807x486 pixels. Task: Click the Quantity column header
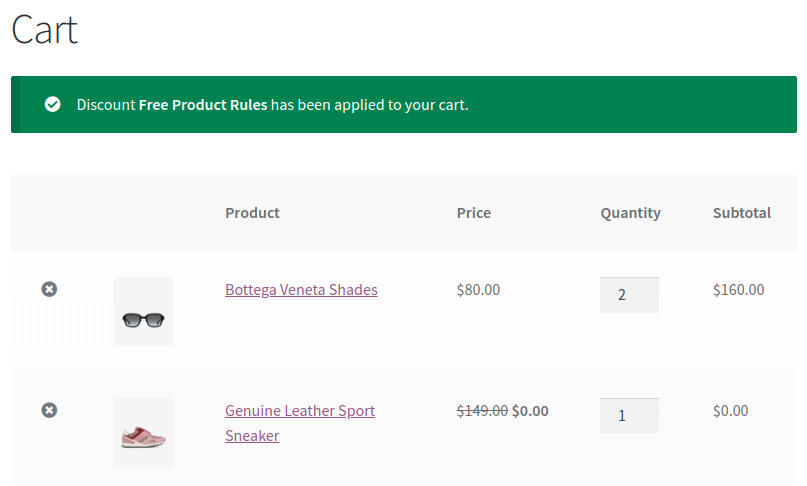(x=630, y=213)
